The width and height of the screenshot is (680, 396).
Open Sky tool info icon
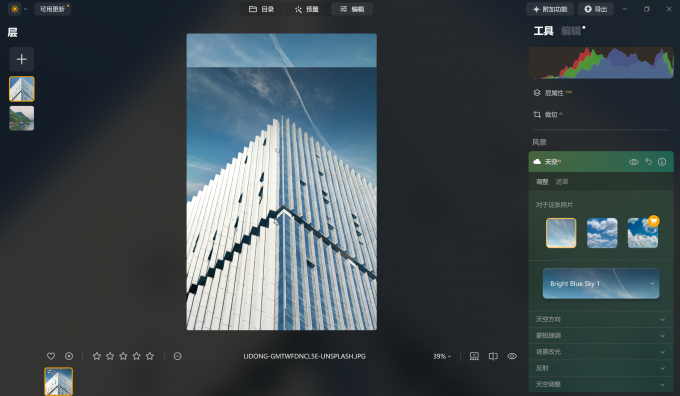click(662, 162)
